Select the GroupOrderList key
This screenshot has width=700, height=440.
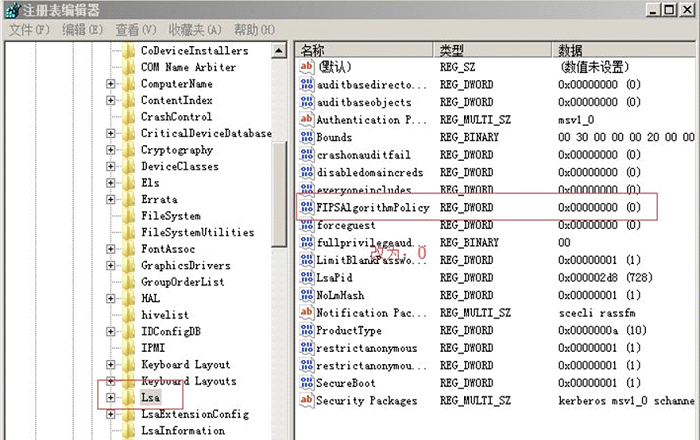[183, 282]
